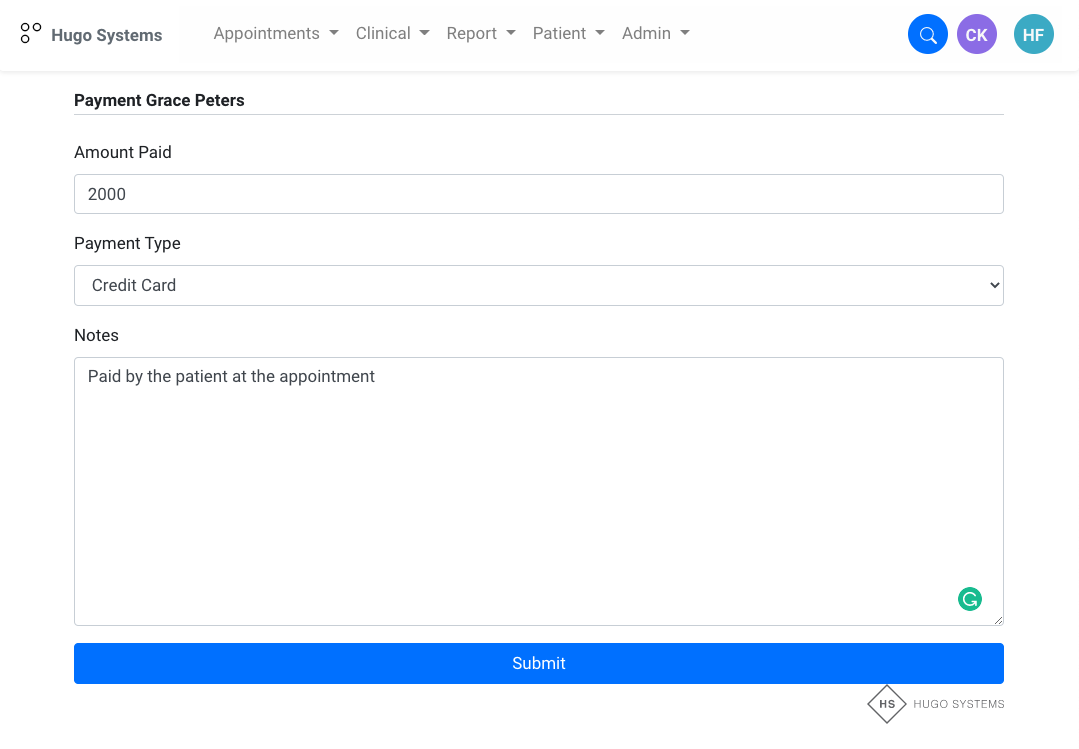The image size is (1079, 749).
Task: Click the HS diamond footer logo
Action: [x=886, y=704]
